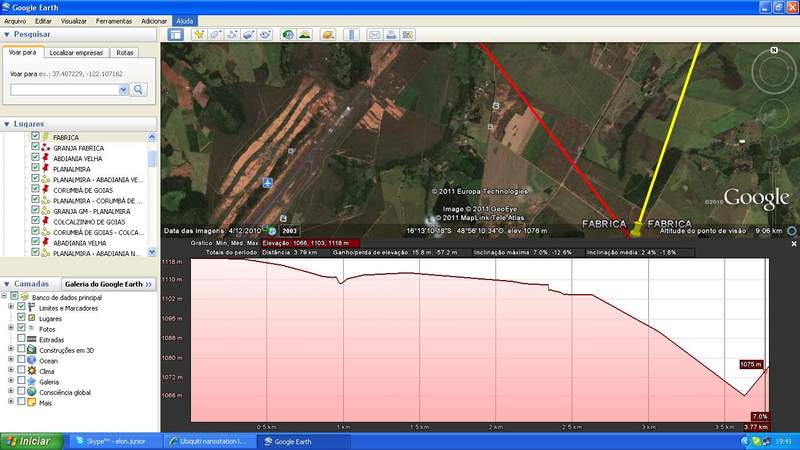Select GRANJA GM - PLANALMIRA place row
This screenshot has width=800, height=450.
[91, 211]
